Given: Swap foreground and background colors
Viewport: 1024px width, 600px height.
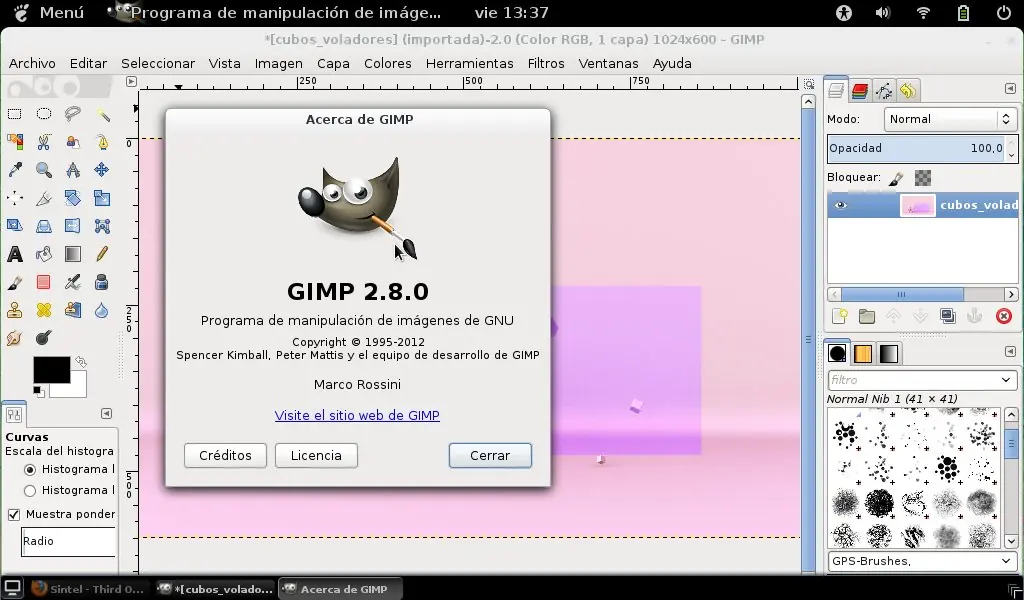Looking at the screenshot, I should coord(81,362).
